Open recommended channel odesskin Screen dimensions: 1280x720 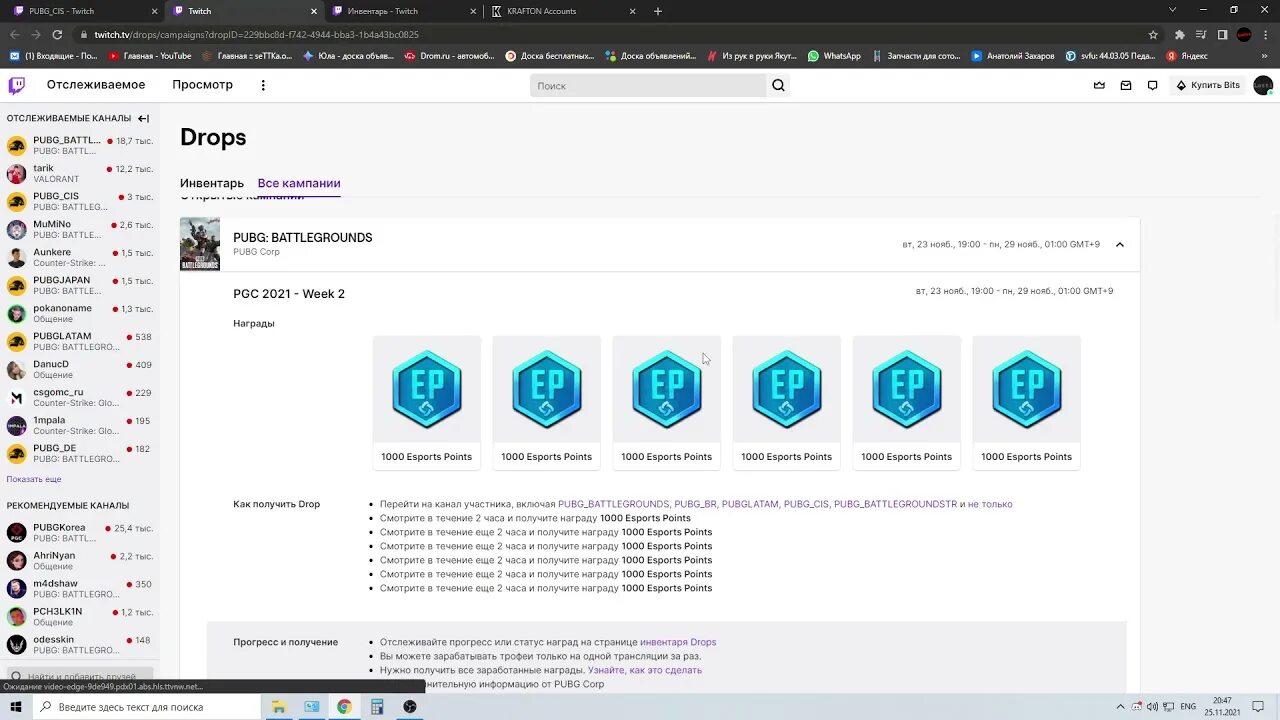(80, 645)
